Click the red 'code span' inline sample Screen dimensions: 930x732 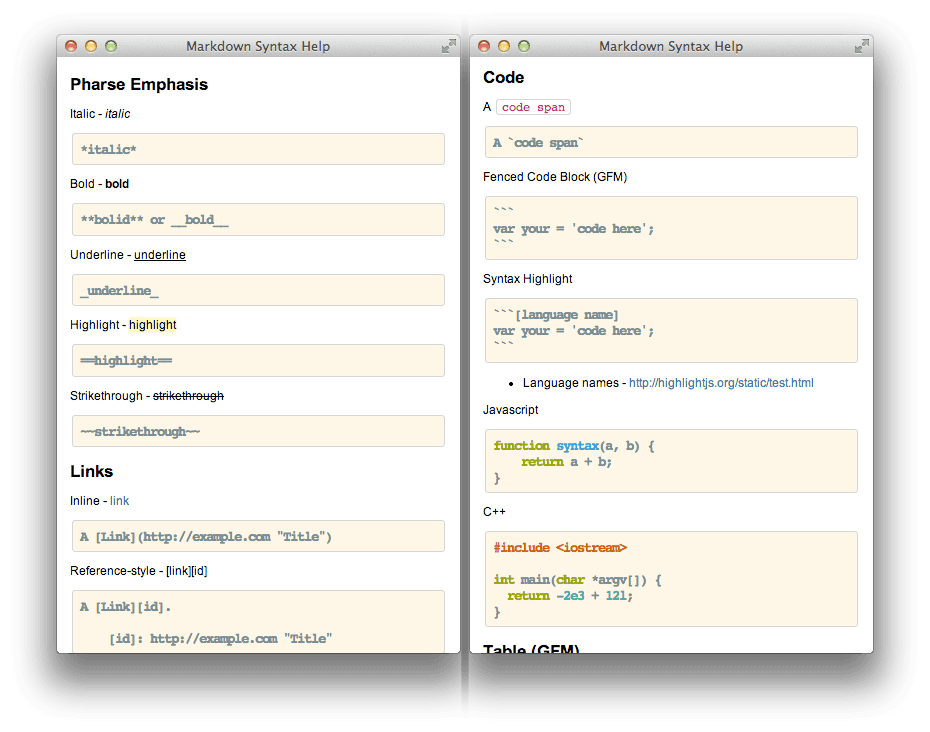[x=533, y=107]
